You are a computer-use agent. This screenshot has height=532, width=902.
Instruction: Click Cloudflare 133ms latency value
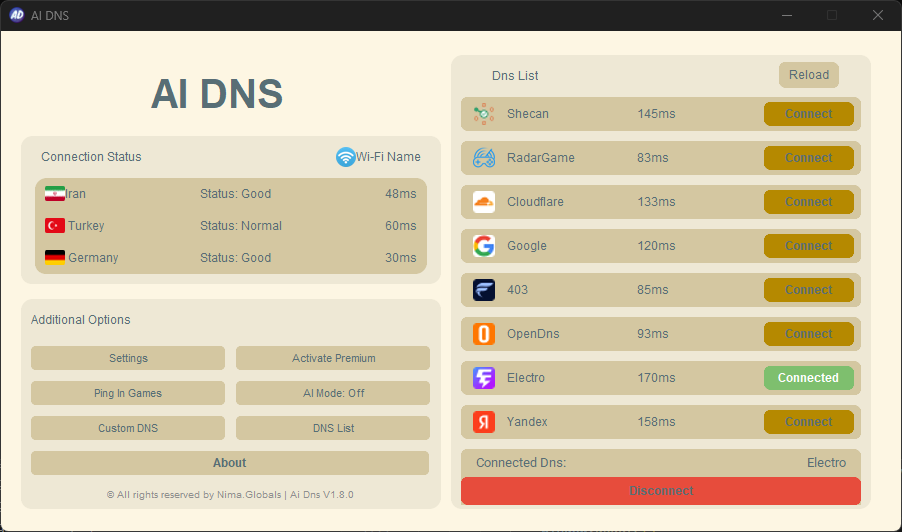pyautogui.click(x=656, y=202)
